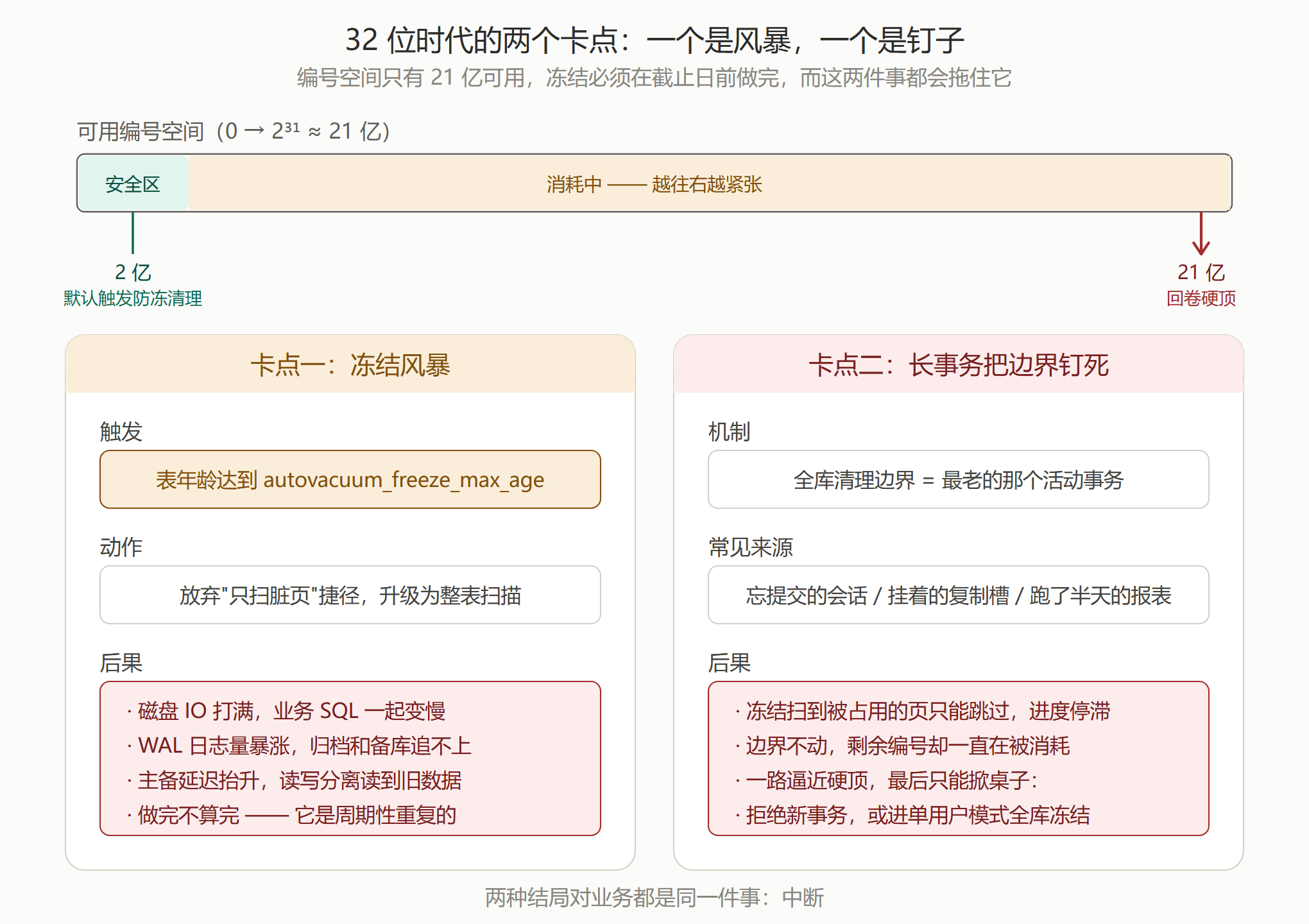Click the line '主备延迟抬升，读写分离读到旧数据'
The image size is (1309, 924).
pos(294,780)
